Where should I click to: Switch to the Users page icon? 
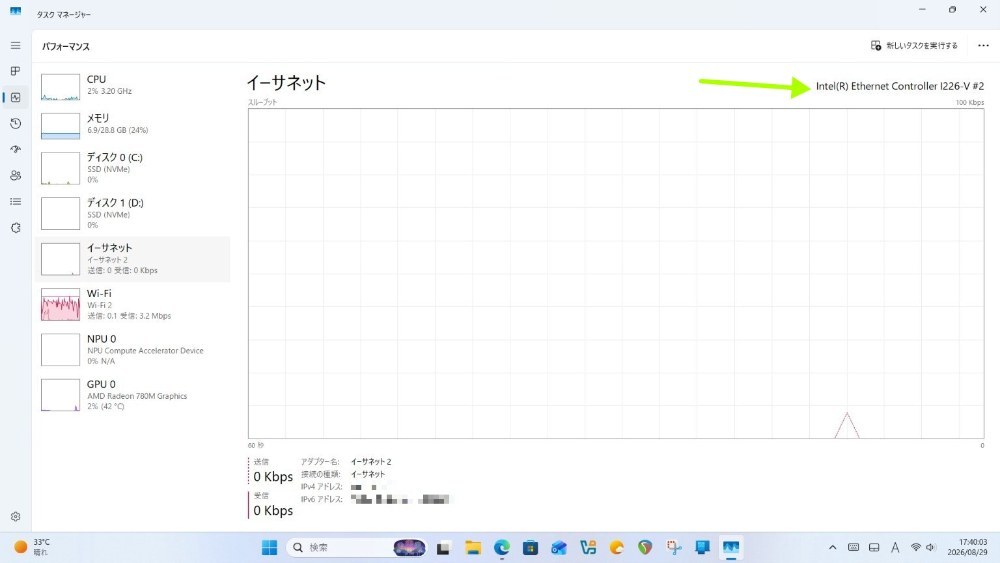coord(15,175)
